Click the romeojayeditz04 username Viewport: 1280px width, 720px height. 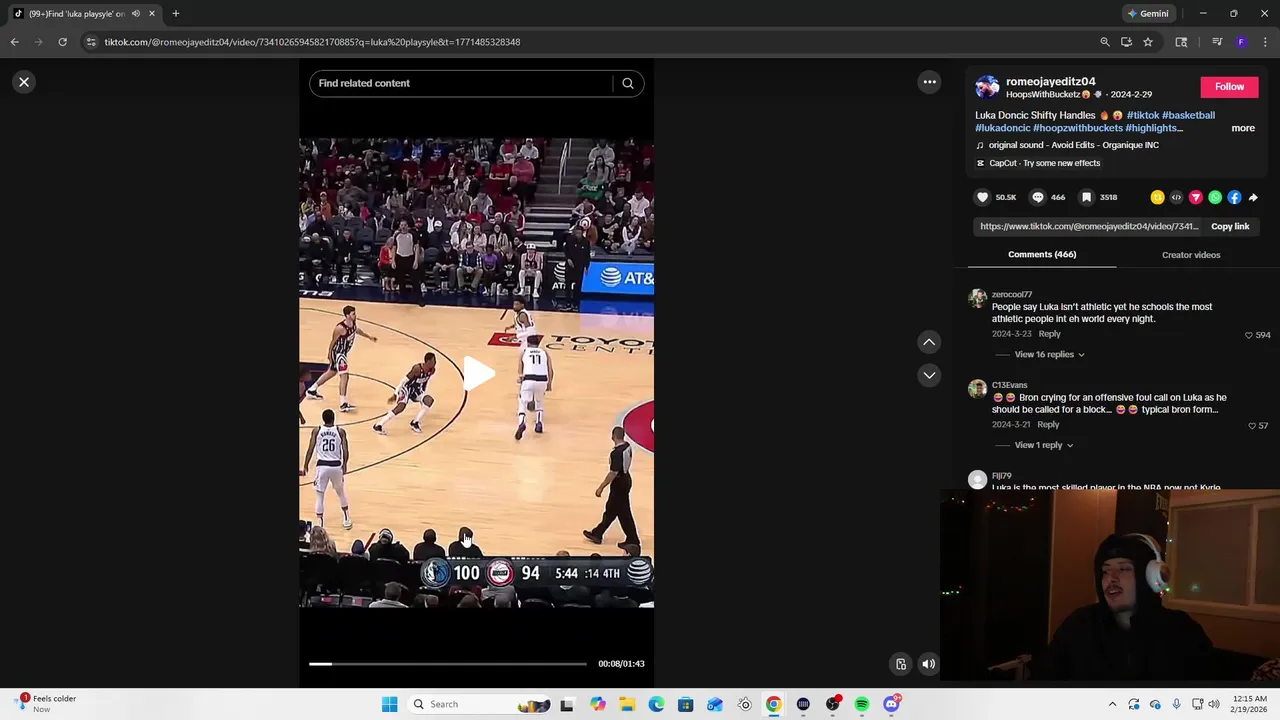(x=1050, y=81)
